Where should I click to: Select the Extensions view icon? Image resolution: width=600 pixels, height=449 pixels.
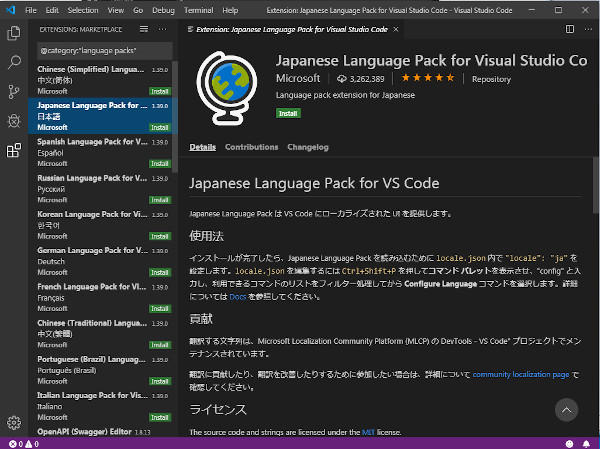14,150
